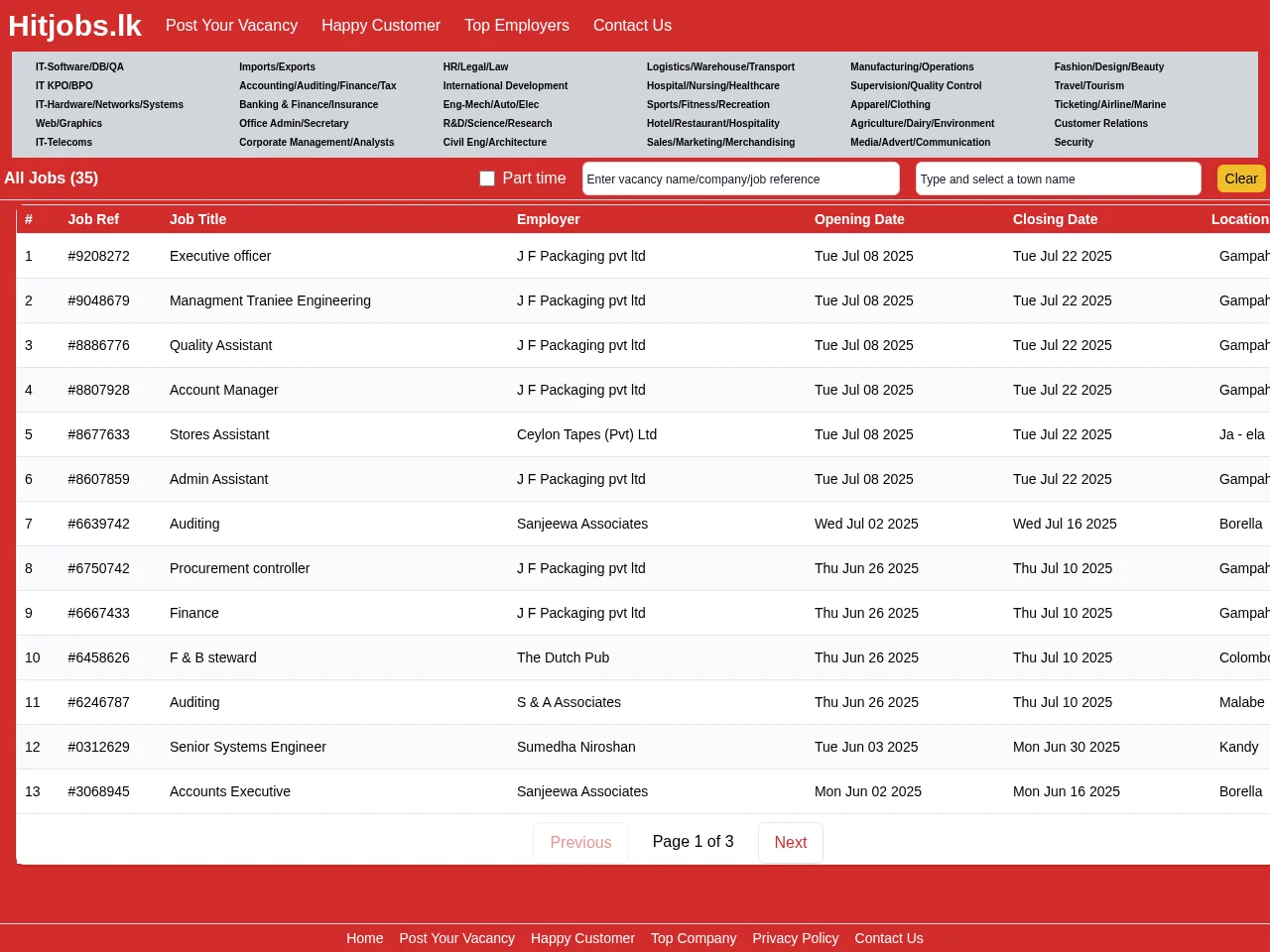Filter by Banking & Finance/Insurance category
The image size is (1270, 952).
[309, 104]
